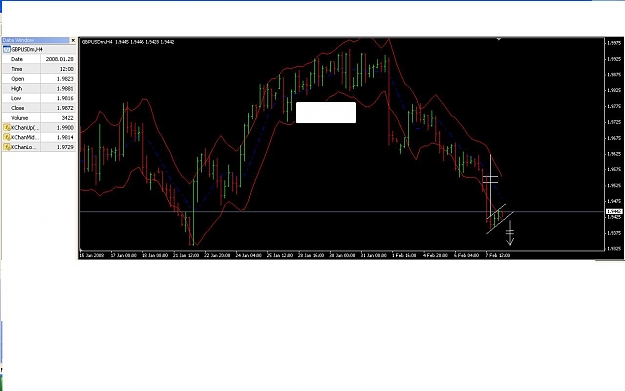Click the XChanMid row label
Image resolution: width=625 pixels, height=391 pixels.
[25, 137]
